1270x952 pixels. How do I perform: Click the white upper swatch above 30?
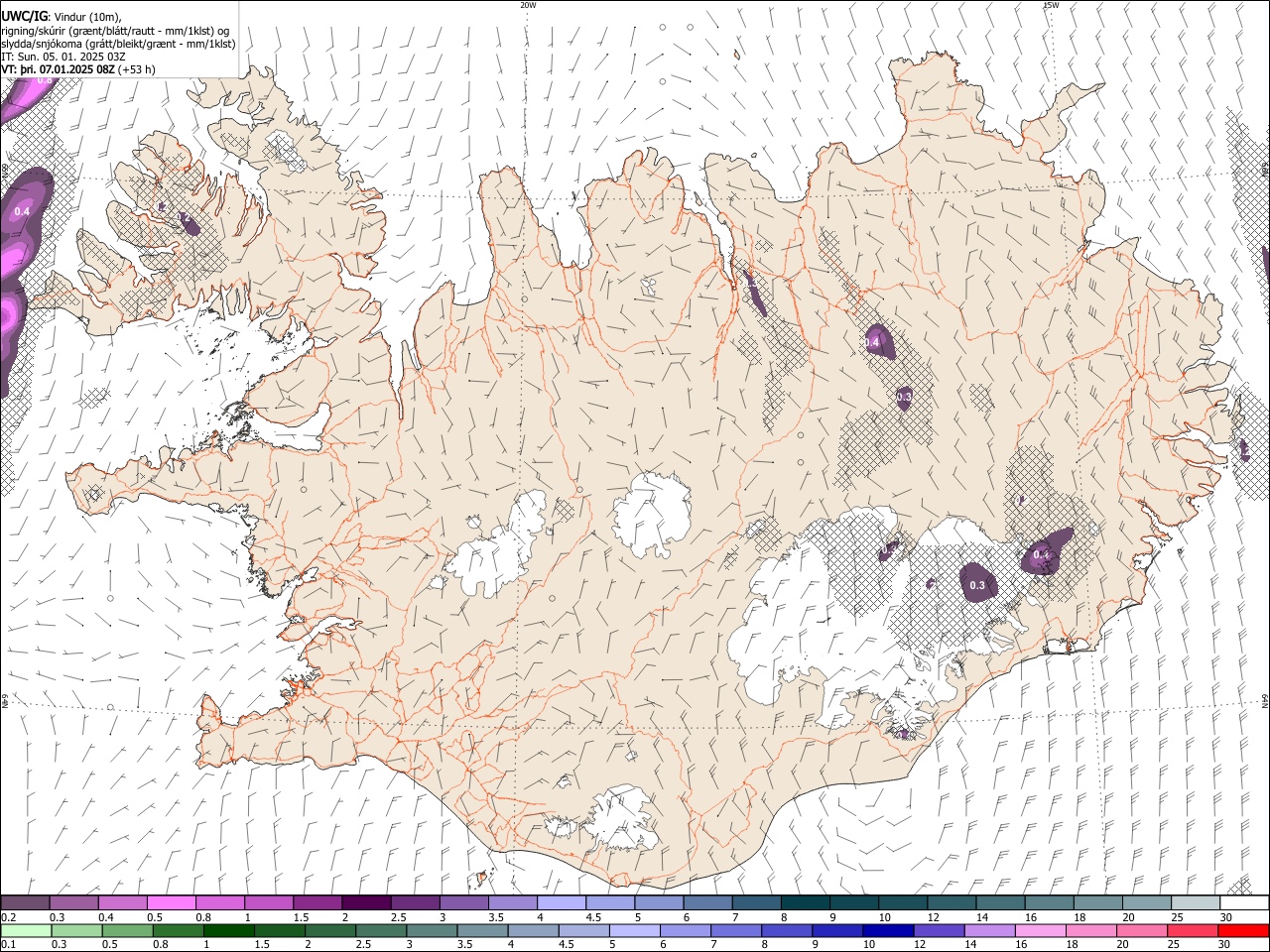(x=1244, y=903)
